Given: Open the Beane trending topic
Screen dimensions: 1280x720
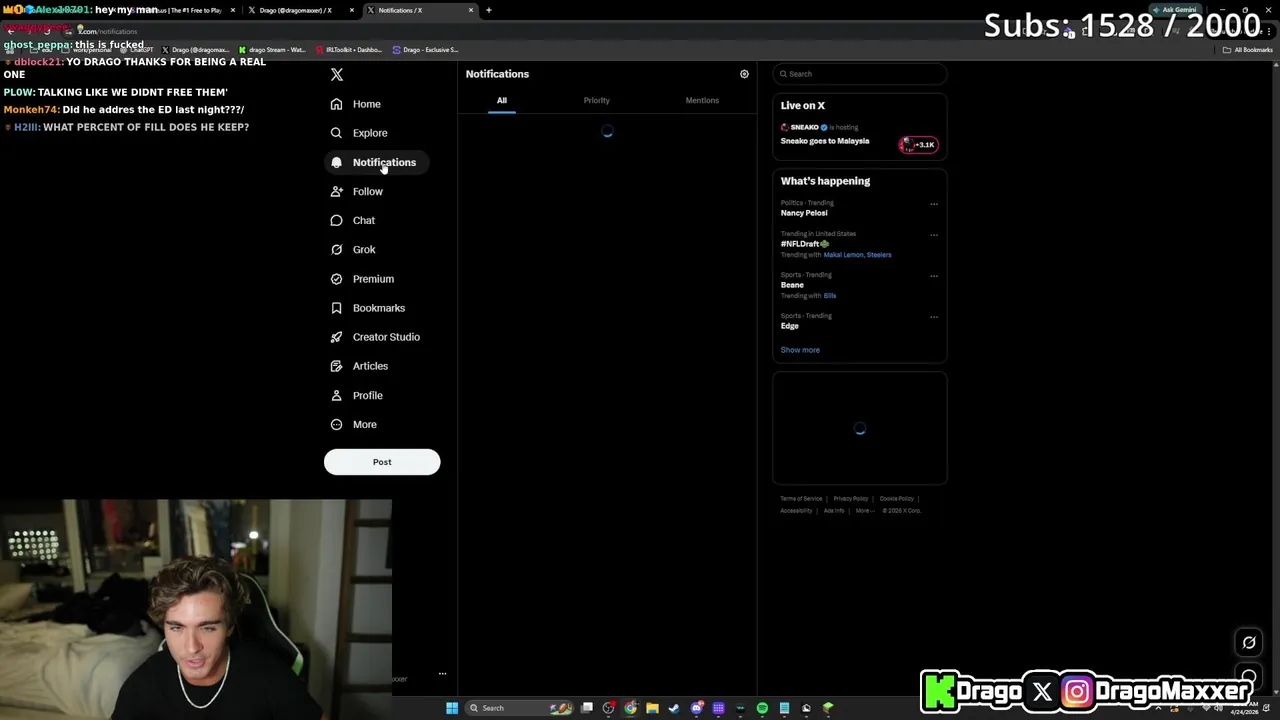Looking at the screenshot, I should 792,285.
